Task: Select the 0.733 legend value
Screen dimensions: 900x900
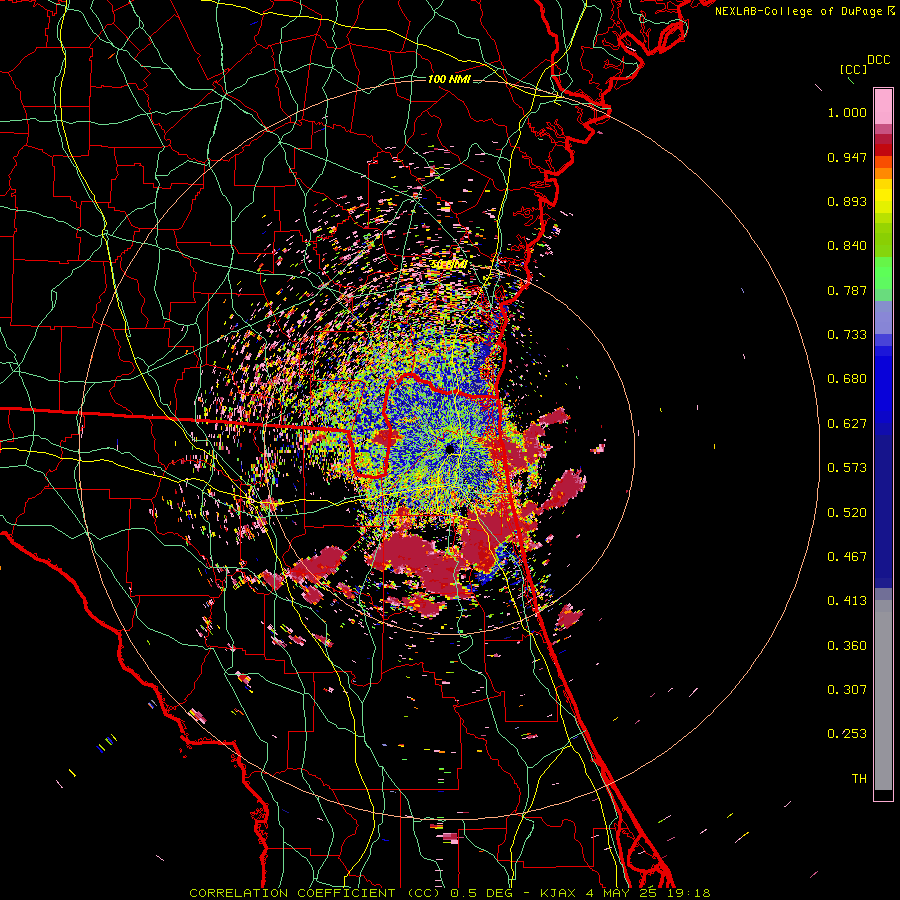Action: [x=847, y=335]
